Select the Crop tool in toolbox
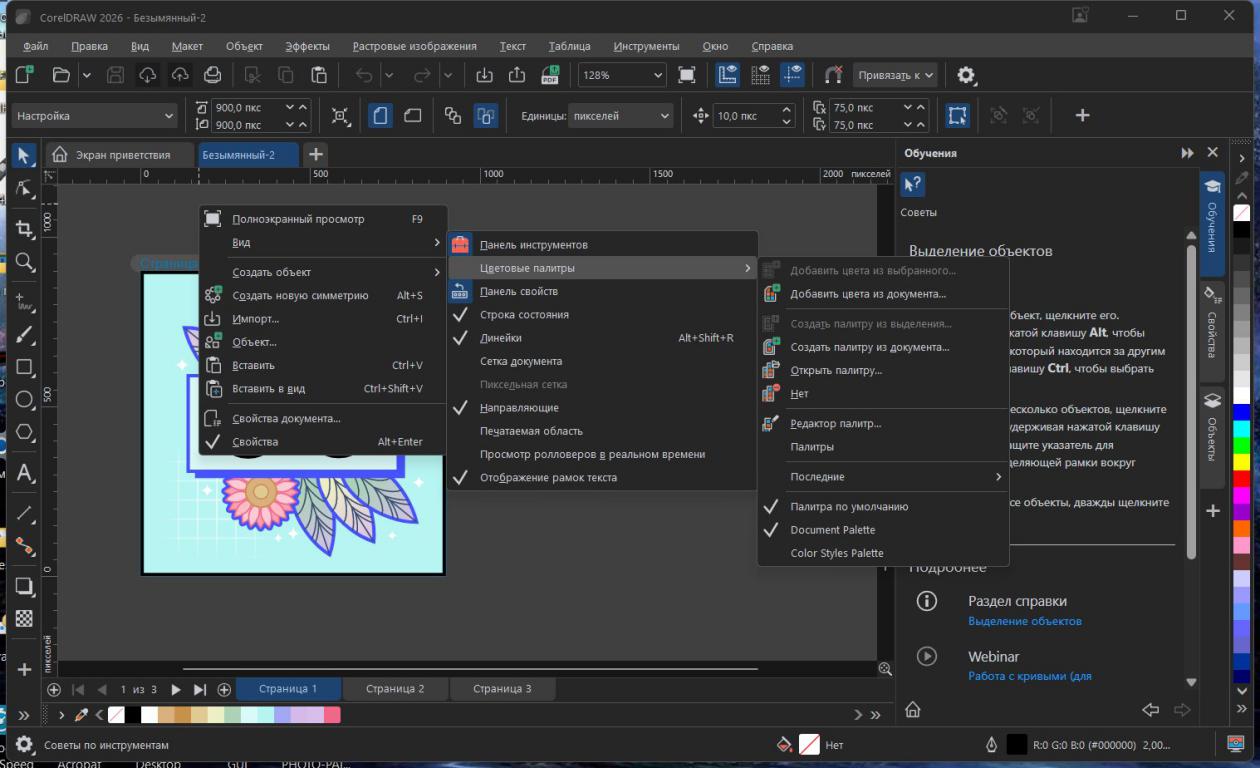 pyautogui.click(x=25, y=229)
